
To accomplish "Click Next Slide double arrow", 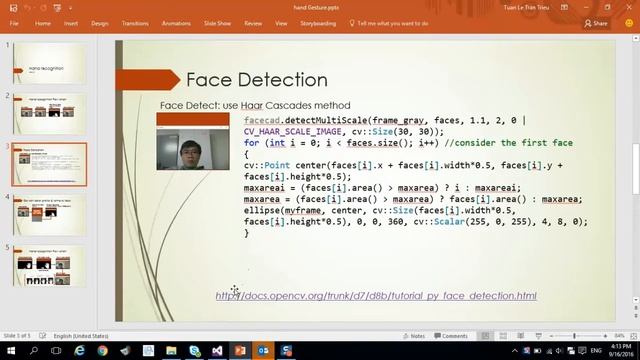I will coord(636,316).
